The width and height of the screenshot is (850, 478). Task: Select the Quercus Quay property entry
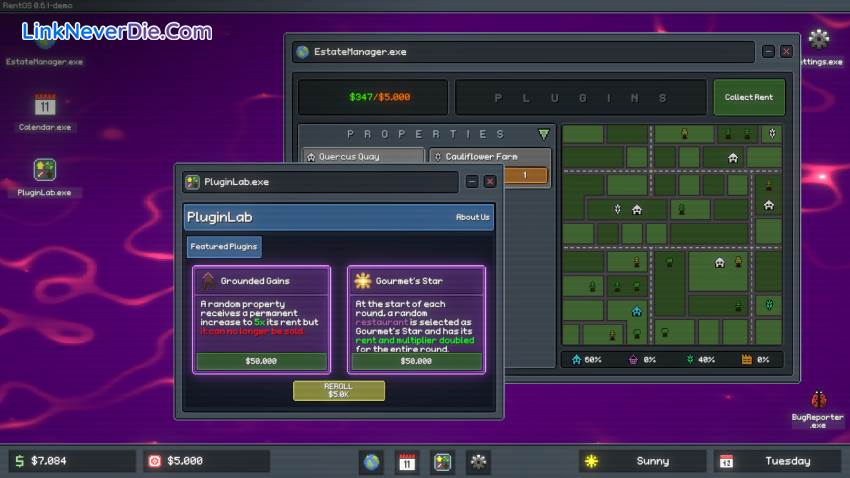(x=364, y=157)
